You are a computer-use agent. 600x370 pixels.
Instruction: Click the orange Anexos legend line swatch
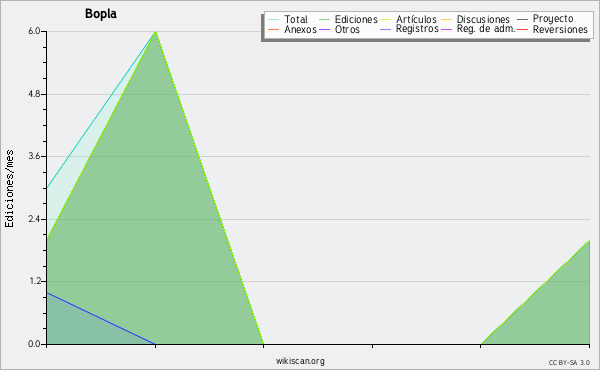(x=274, y=29)
